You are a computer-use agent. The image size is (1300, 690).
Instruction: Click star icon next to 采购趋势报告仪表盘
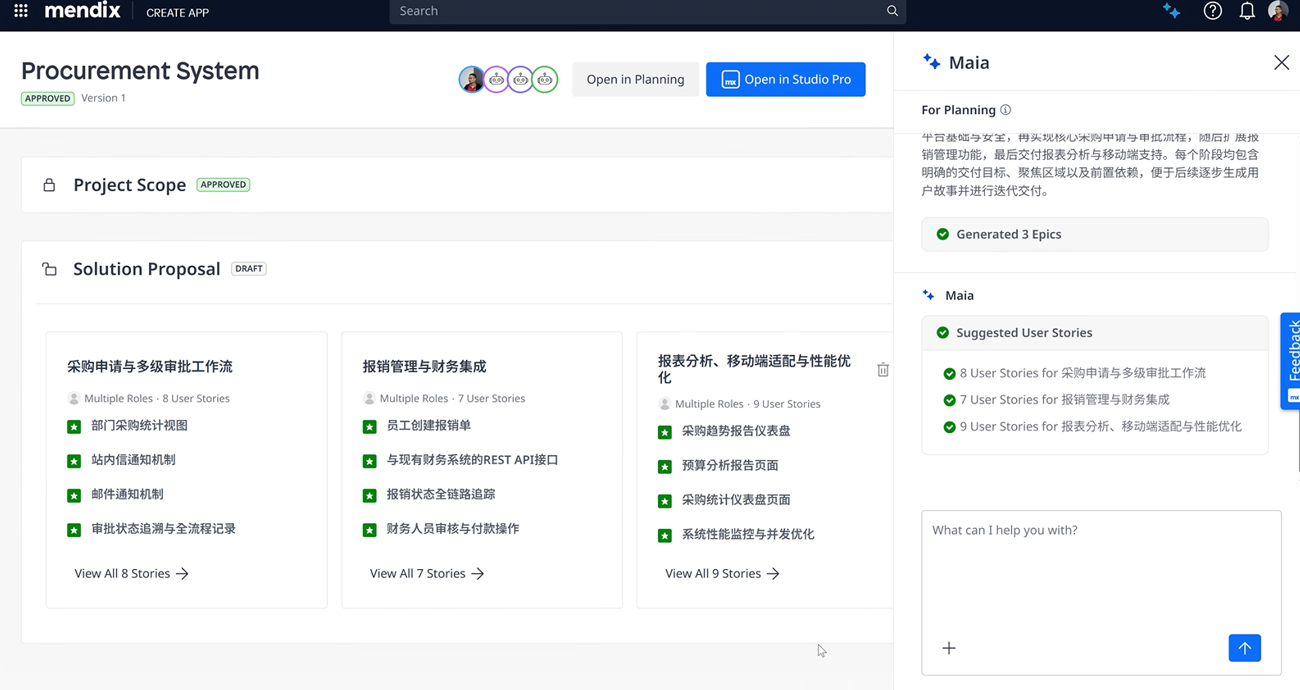pos(664,432)
